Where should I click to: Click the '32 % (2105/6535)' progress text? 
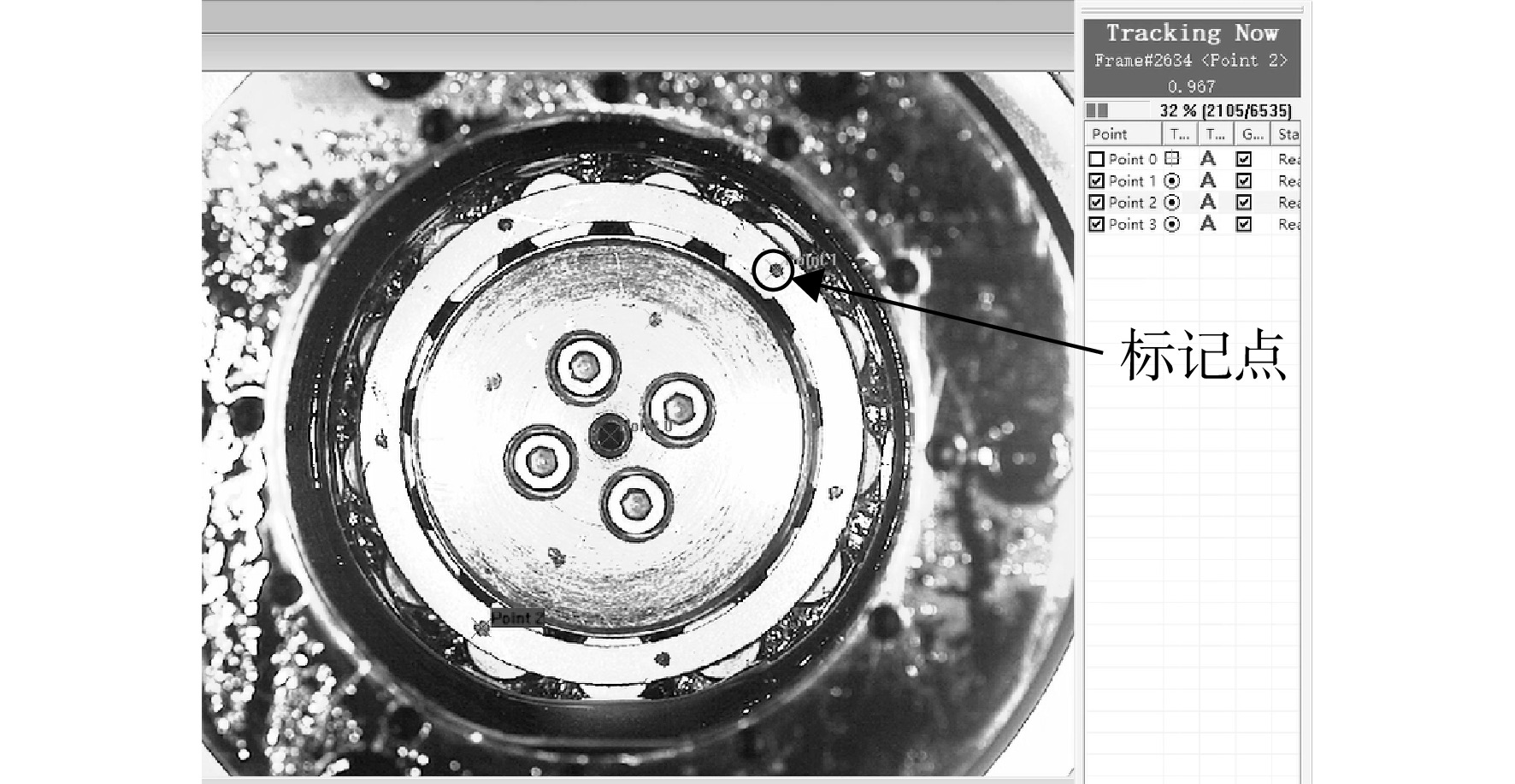pyautogui.click(x=1225, y=110)
